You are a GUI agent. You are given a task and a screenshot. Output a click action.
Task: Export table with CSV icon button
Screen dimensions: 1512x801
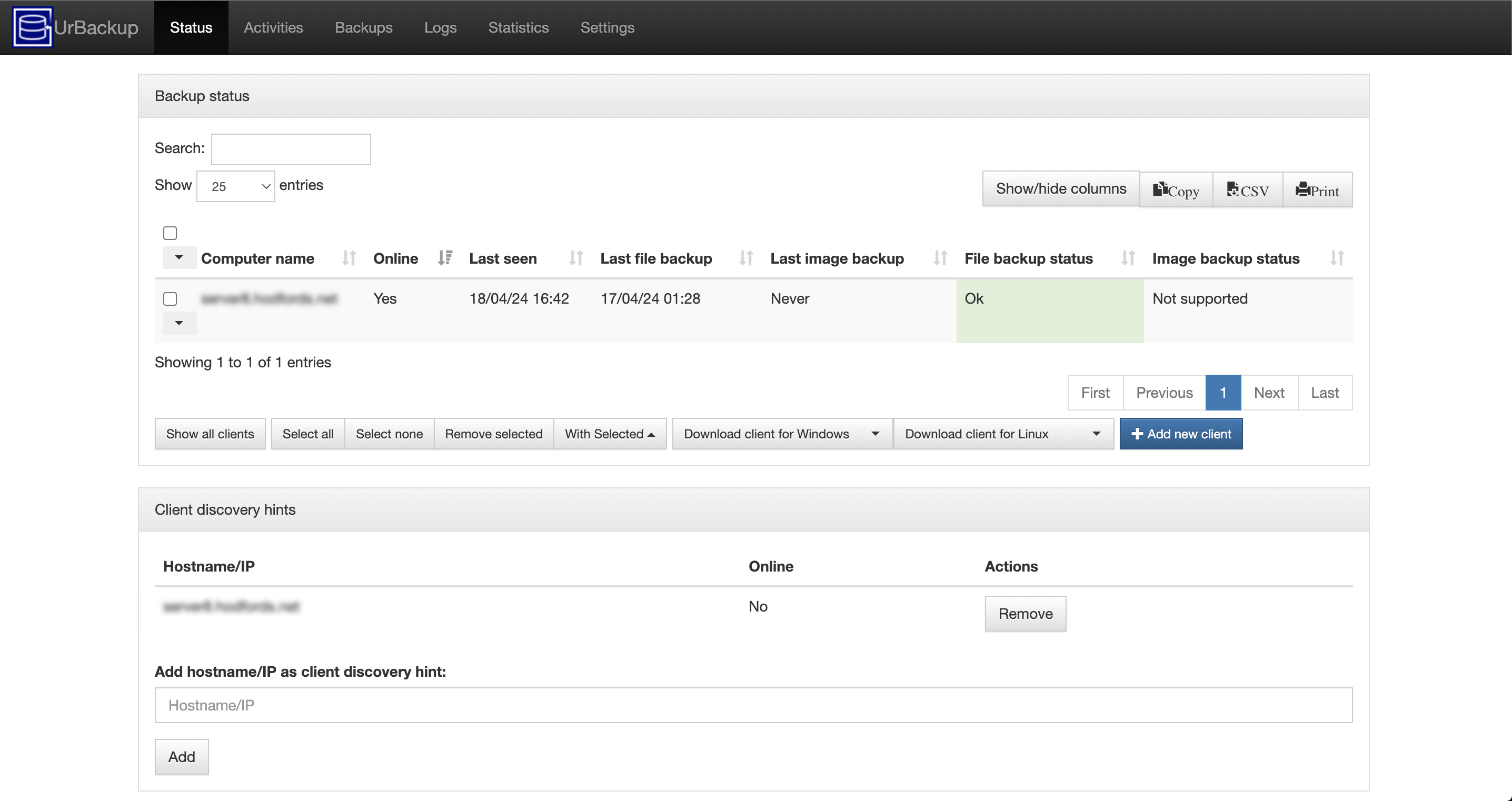1247,189
